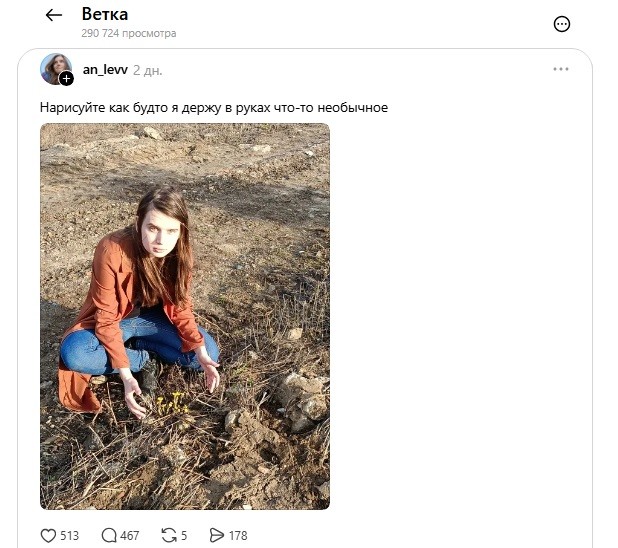Image resolution: width=618 pixels, height=548 pixels.
Task: Open an_levv profile avatar
Action: pyautogui.click(x=56, y=69)
